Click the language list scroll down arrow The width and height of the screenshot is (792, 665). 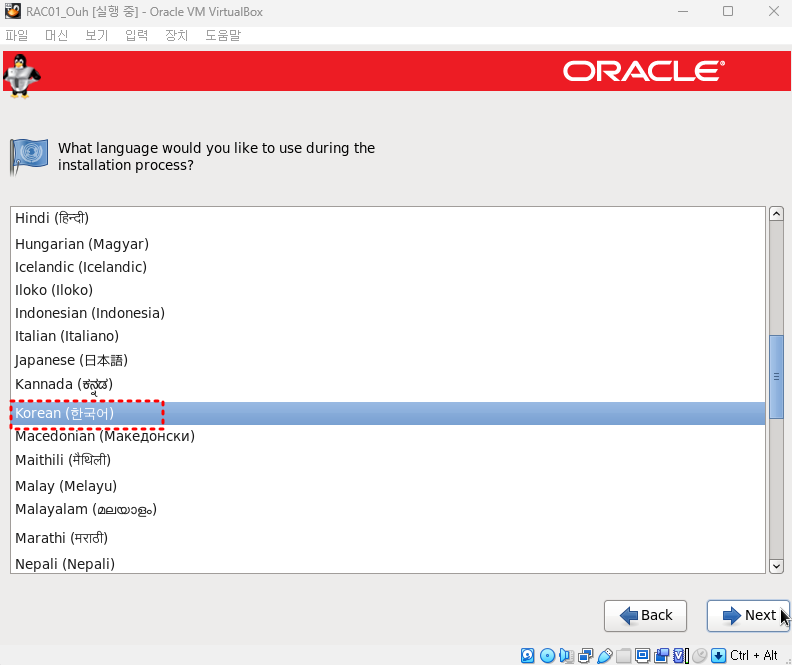click(776, 566)
